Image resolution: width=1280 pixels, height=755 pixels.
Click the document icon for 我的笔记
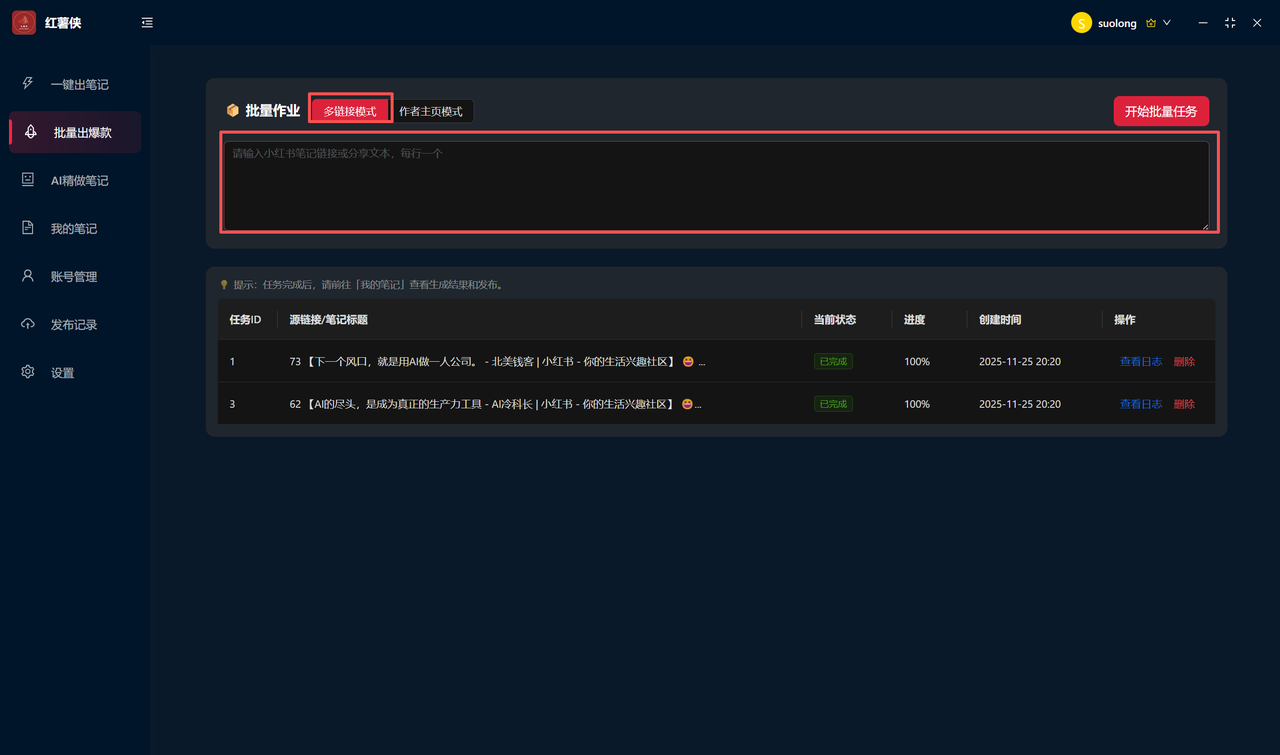[x=28, y=228]
